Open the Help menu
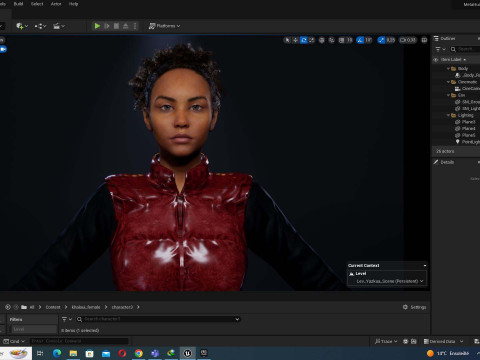The image size is (480, 360). 73,4
